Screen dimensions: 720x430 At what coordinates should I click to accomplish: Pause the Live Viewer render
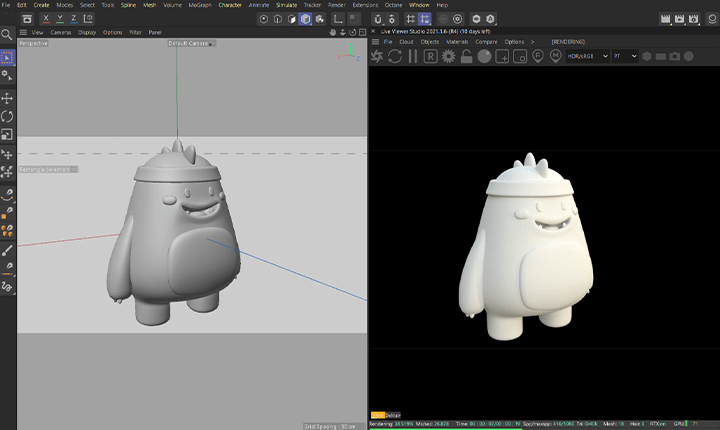413,57
